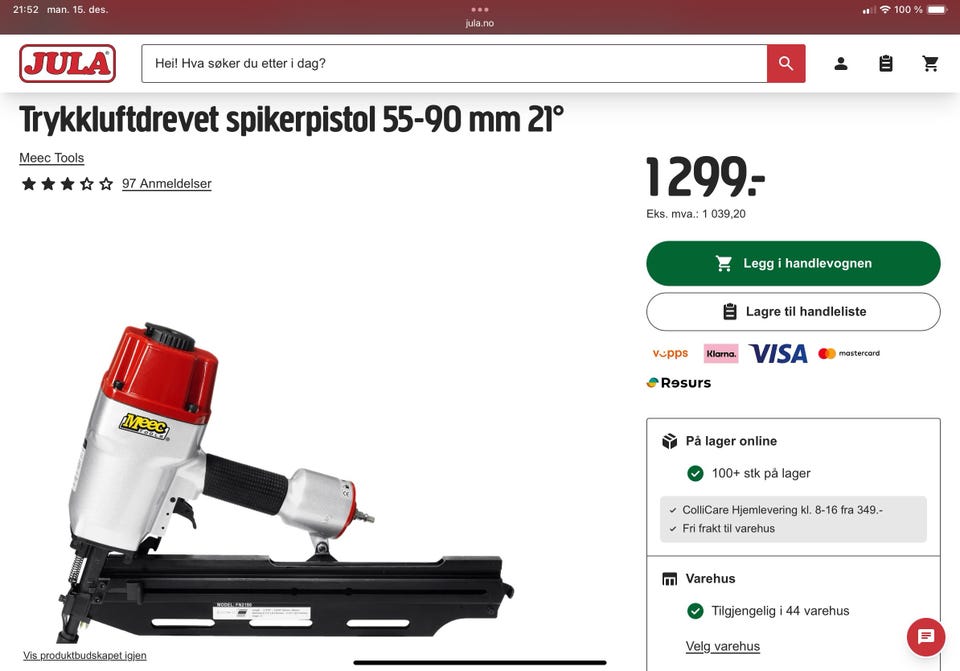
Task: Click Vis produktbudskapet igjen link
Action: coord(84,656)
